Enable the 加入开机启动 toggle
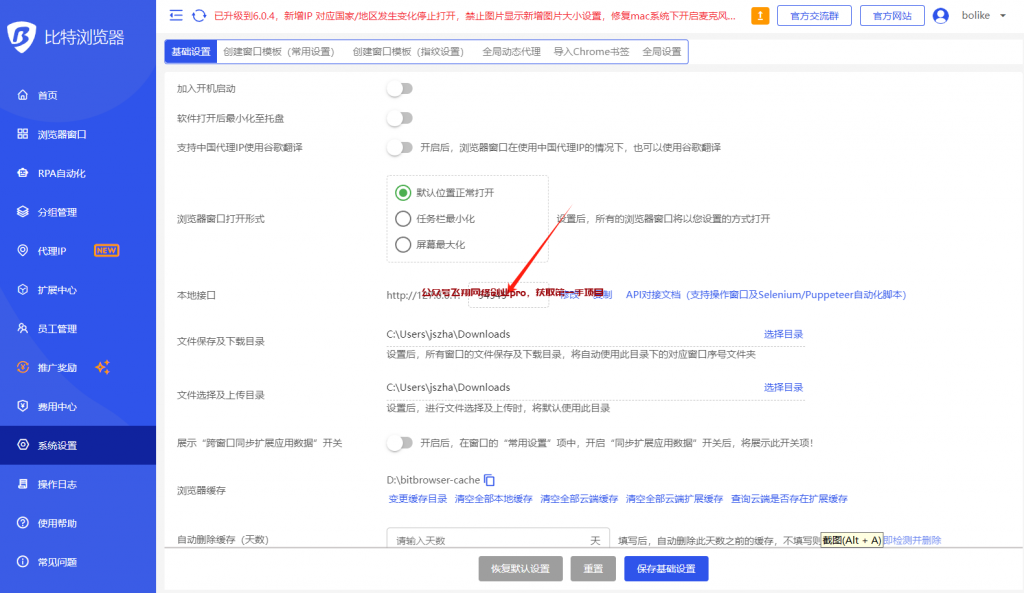The image size is (1024, 593). click(x=400, y=89)
